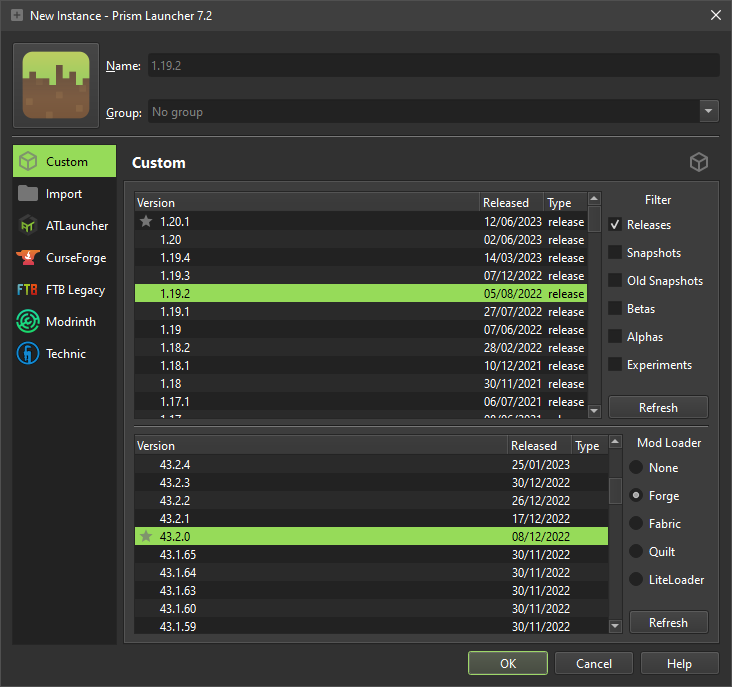Choose Quilt as mod loader
This screenshot has width=732, height=687.
(x=636, y=551)
